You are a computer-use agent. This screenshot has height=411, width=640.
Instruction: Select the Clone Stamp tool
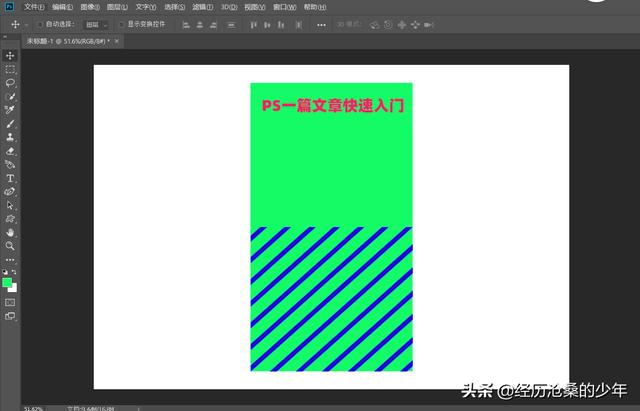(10, 137)
